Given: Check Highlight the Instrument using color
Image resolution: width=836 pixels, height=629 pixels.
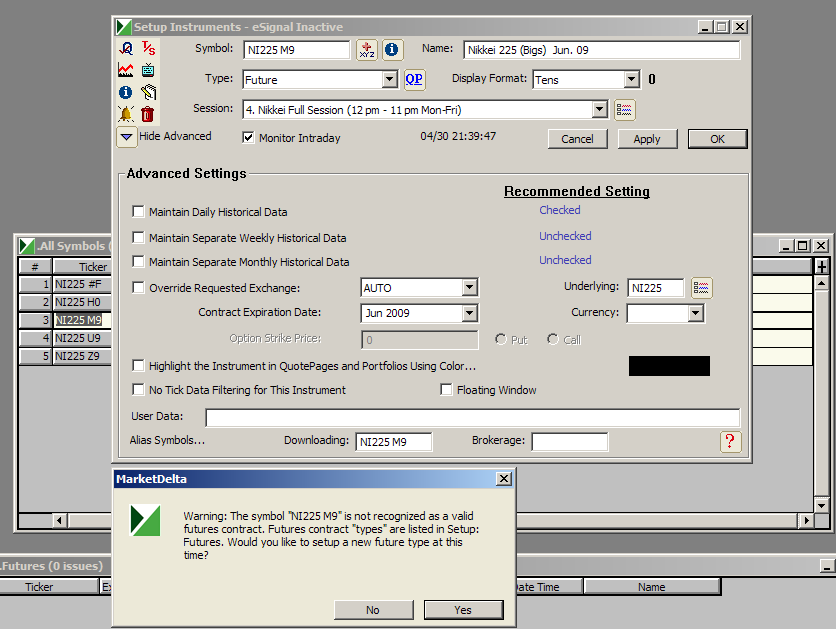Looking at the screenshot, I should tap(138, 365).
